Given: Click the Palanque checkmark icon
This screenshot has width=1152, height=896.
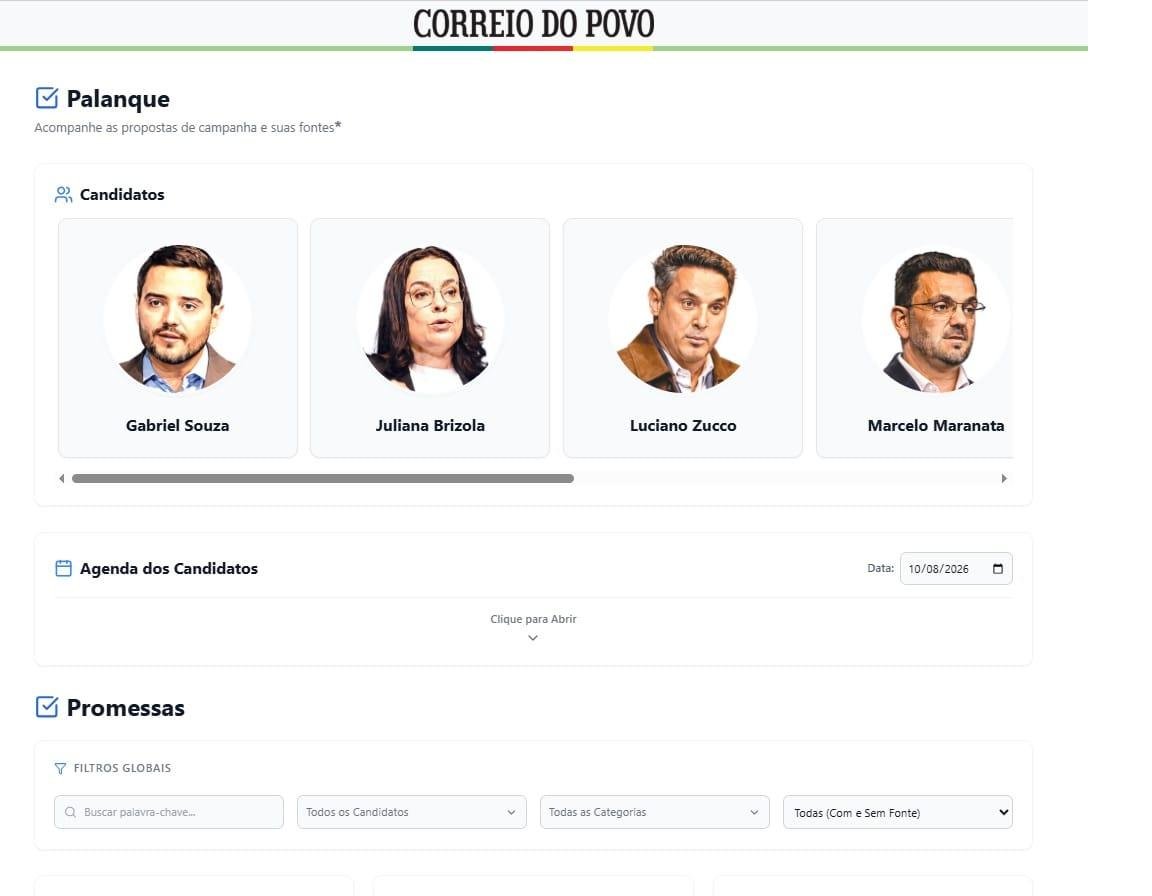Looking at the screenshot, I should tap(47, 98).
